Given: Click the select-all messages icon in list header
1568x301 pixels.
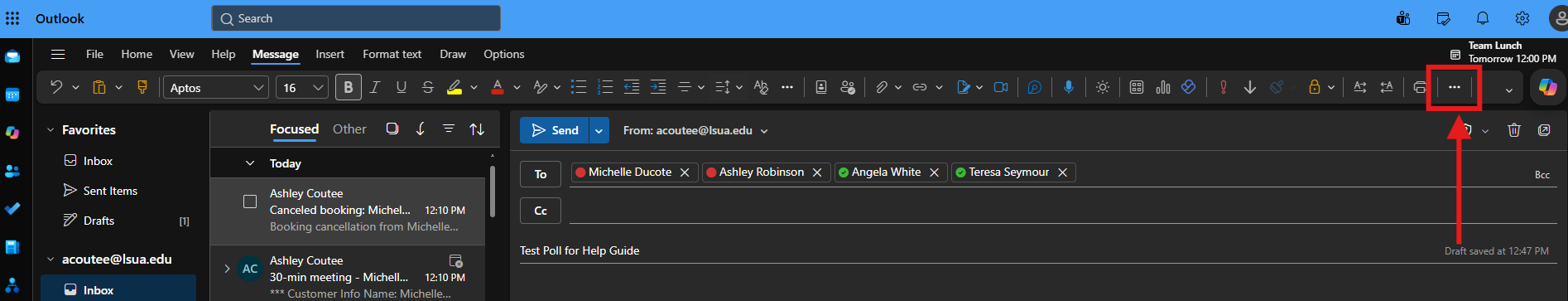Looking at the screenshot, I should click(392, 129).
